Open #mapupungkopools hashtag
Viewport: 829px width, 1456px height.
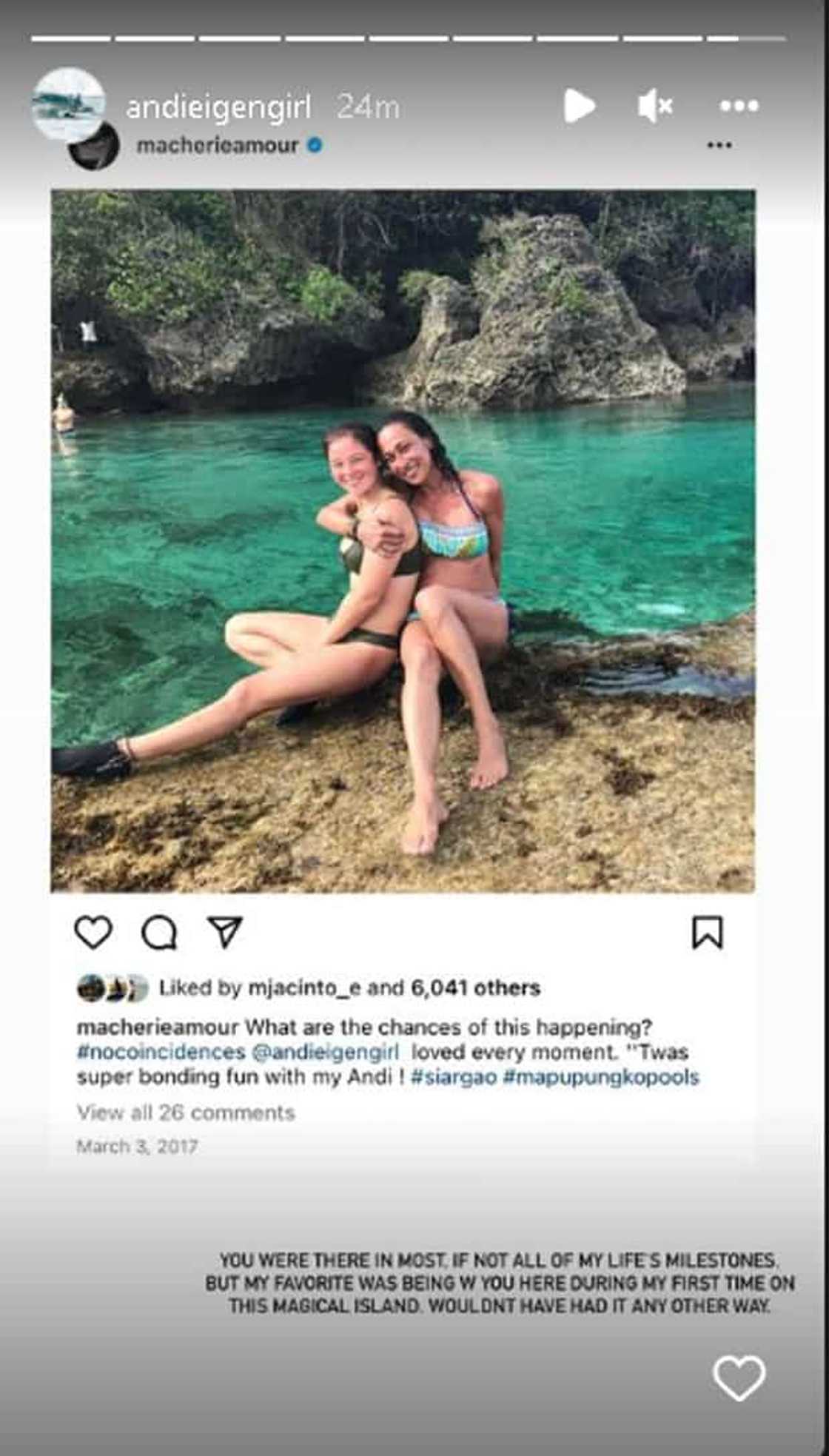(601, 1076)
